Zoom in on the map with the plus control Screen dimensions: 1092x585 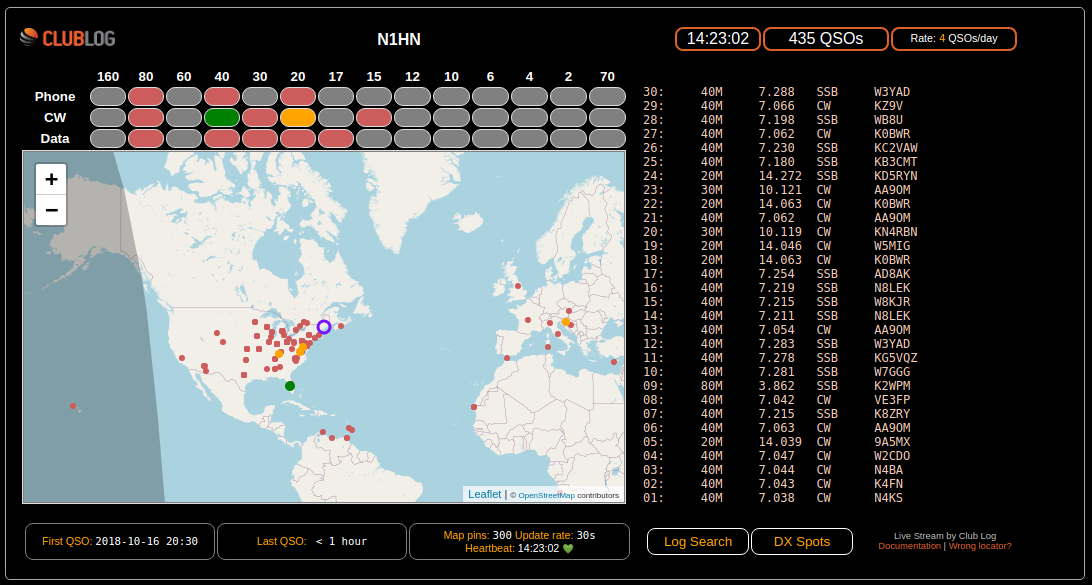(50, 179)
